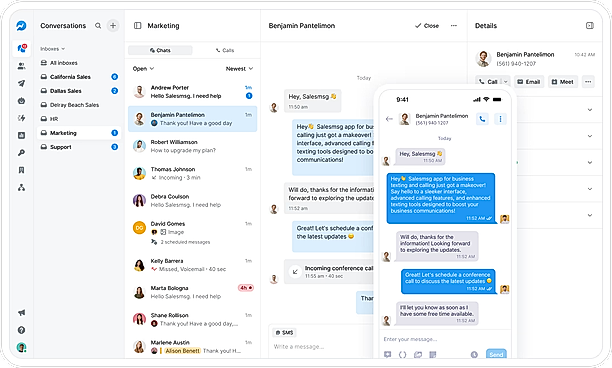Search conversations with the magnifier icon
The width and height of the screenshot is (612, 368).
point(98,26)
